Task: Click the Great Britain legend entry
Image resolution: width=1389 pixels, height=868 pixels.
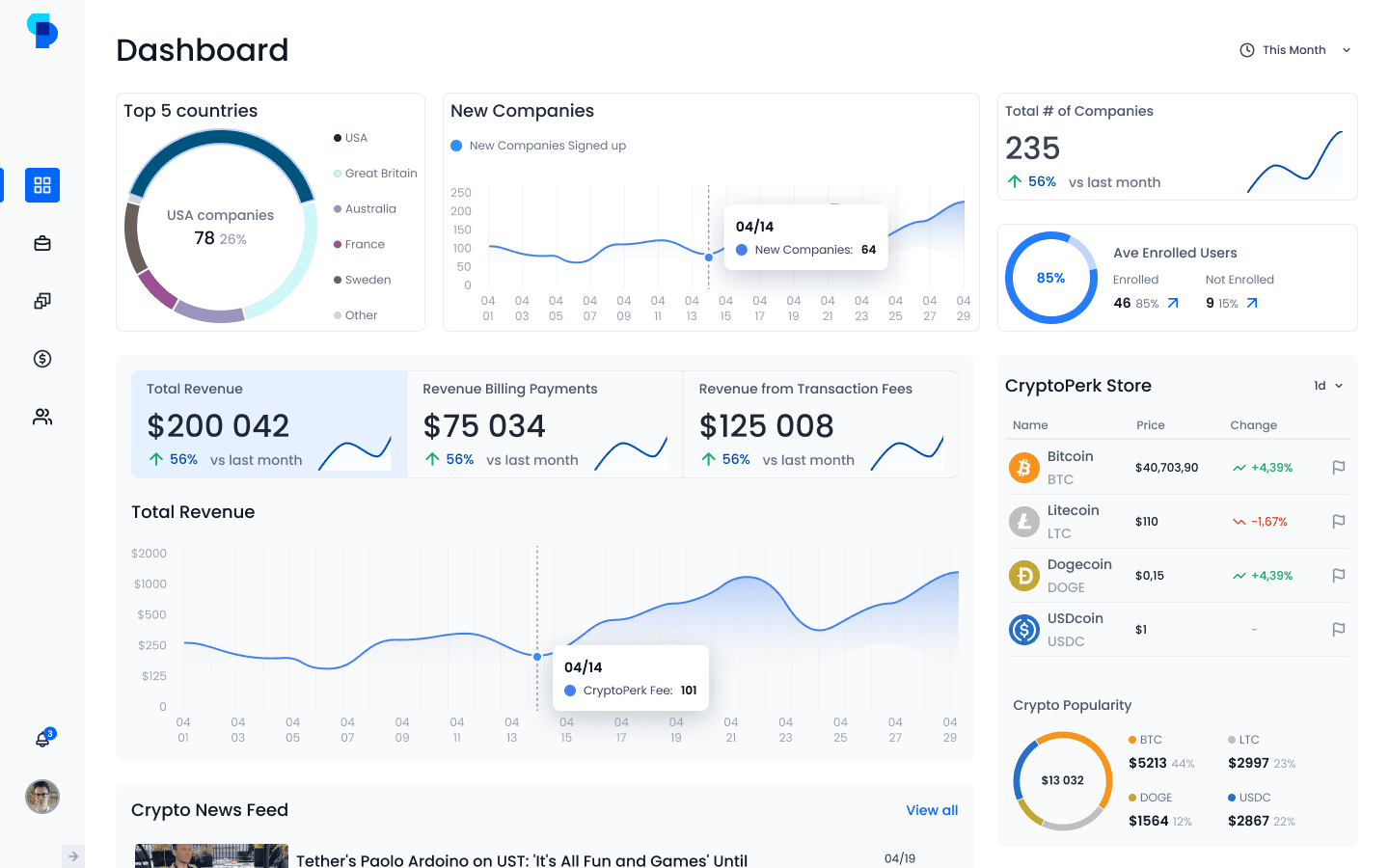Action: tap(375, 174)
